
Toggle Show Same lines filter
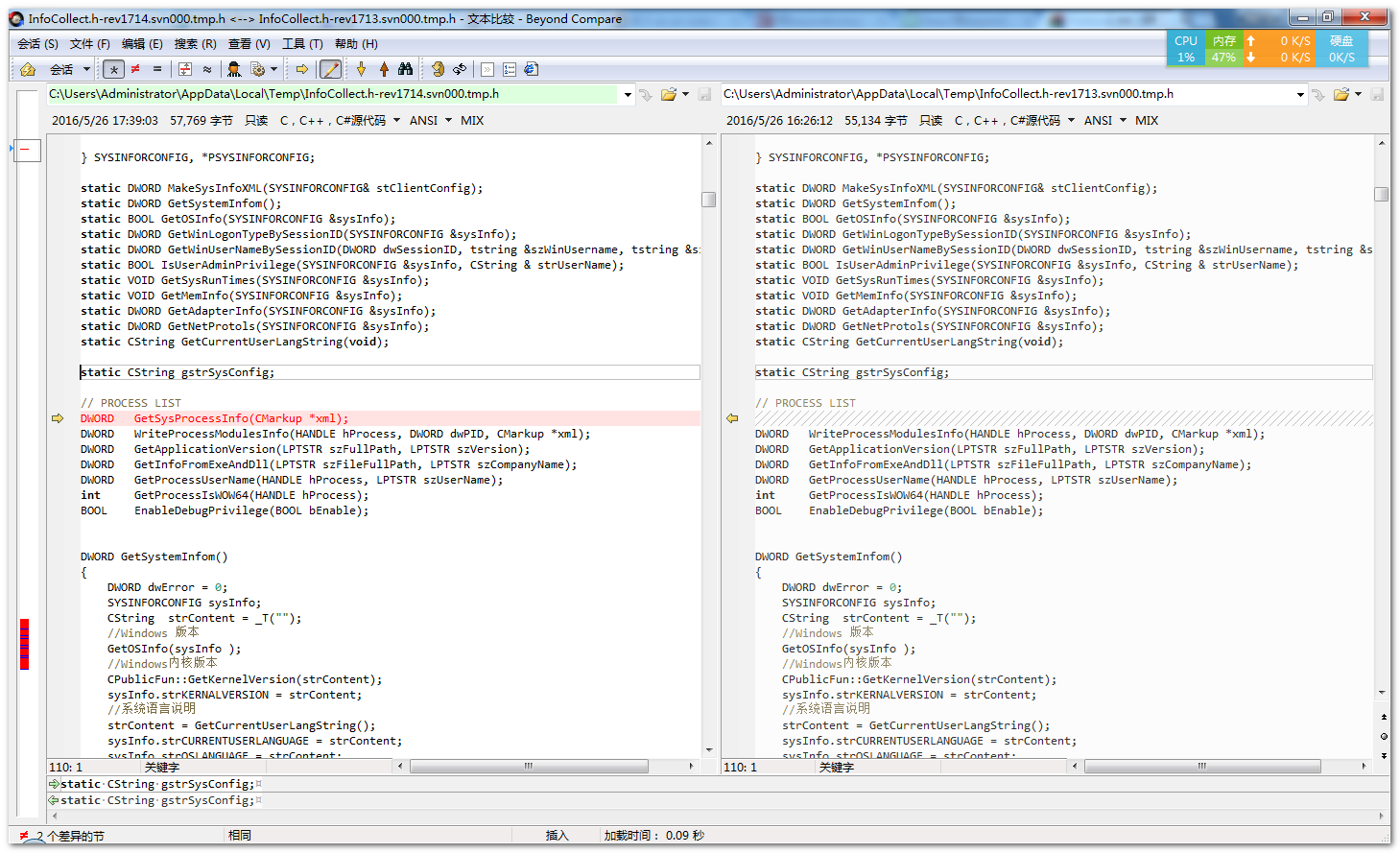157,69
